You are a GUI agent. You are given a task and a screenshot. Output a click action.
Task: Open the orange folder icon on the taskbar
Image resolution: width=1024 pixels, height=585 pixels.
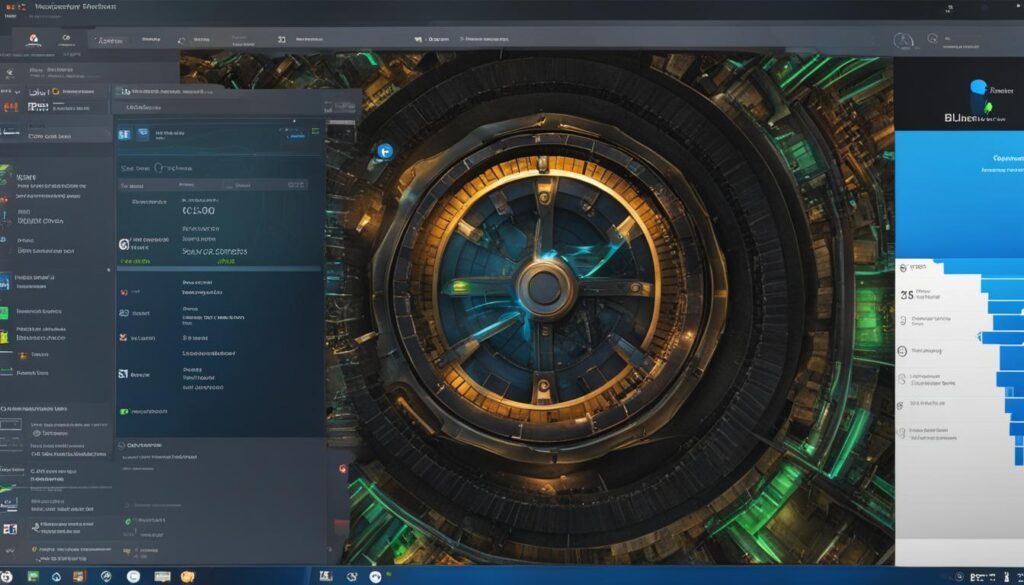(187, 576)
